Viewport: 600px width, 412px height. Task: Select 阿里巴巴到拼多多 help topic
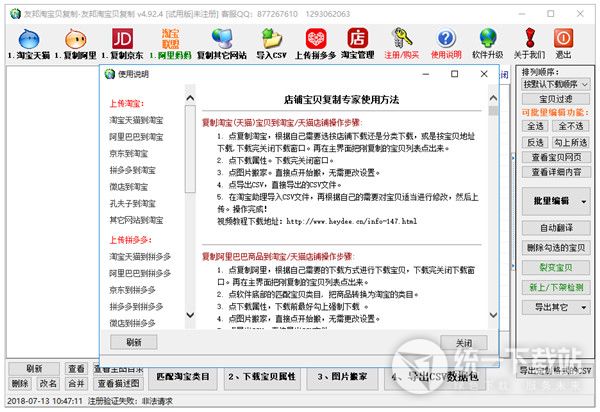pyautogui.click(x=140, y=274)
